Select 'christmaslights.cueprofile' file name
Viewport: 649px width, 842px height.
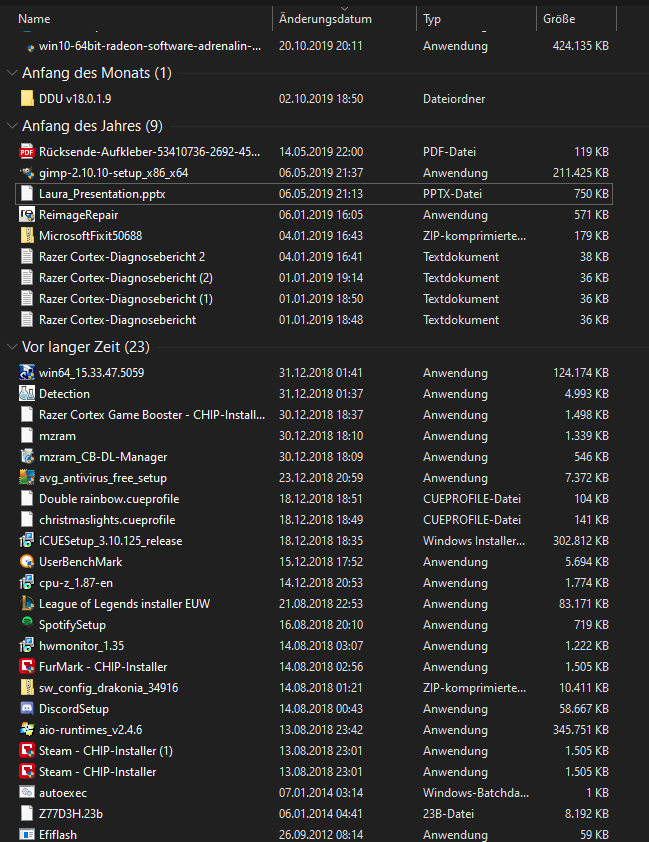pos(107,520)
